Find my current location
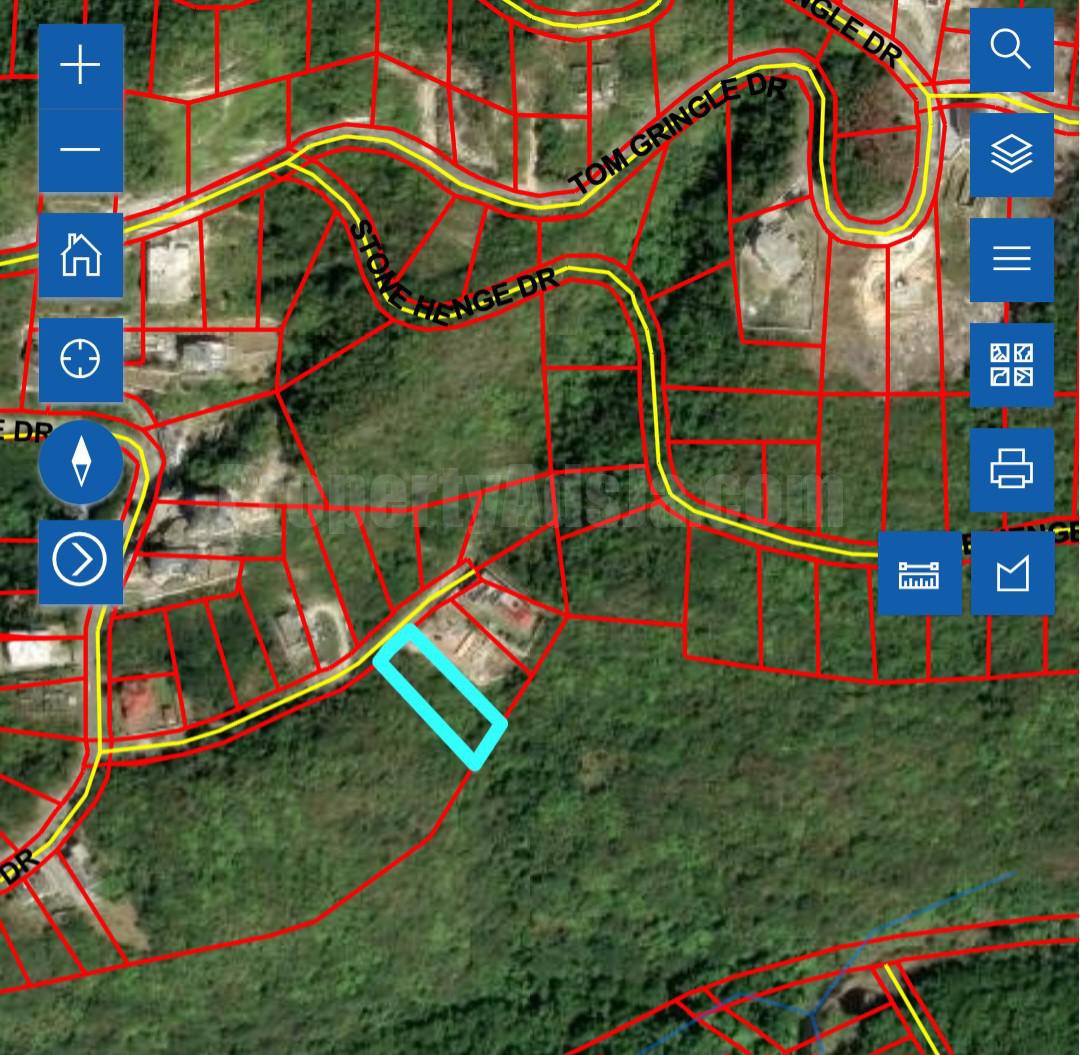1080x1055 pixels. [81, 359]
